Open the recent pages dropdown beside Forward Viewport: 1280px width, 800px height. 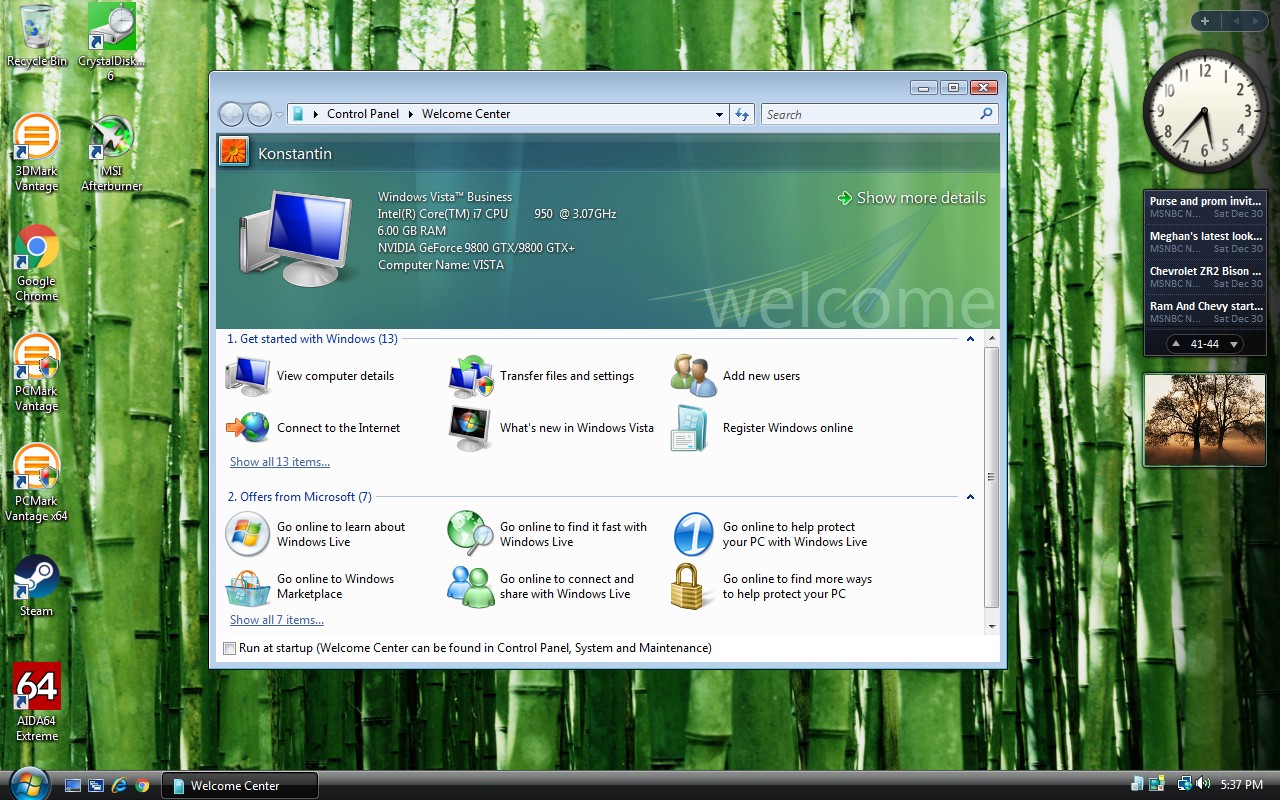(x=279, y=114)
